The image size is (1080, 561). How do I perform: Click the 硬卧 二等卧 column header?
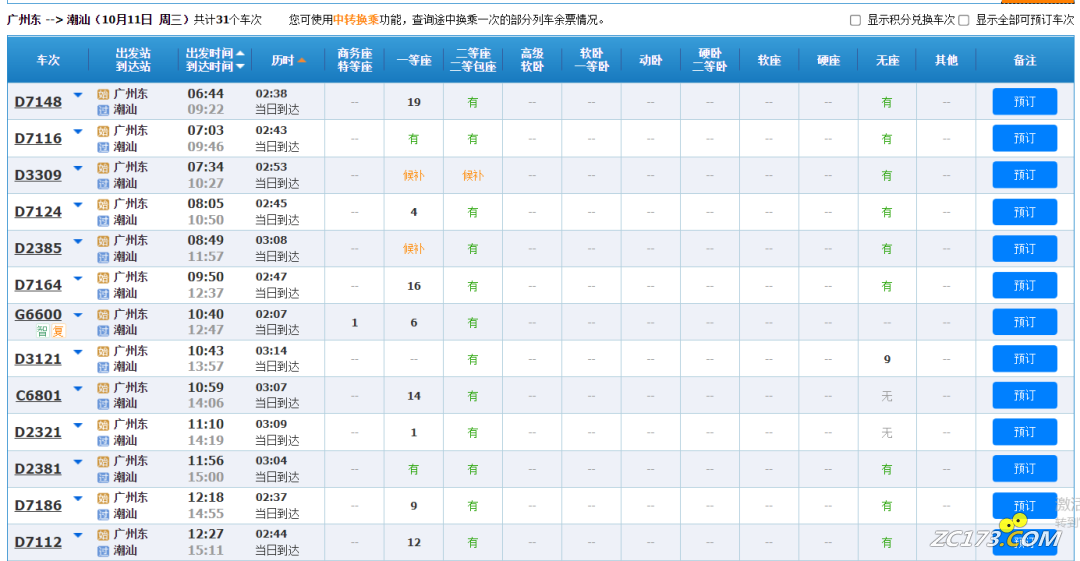(709, 60)
